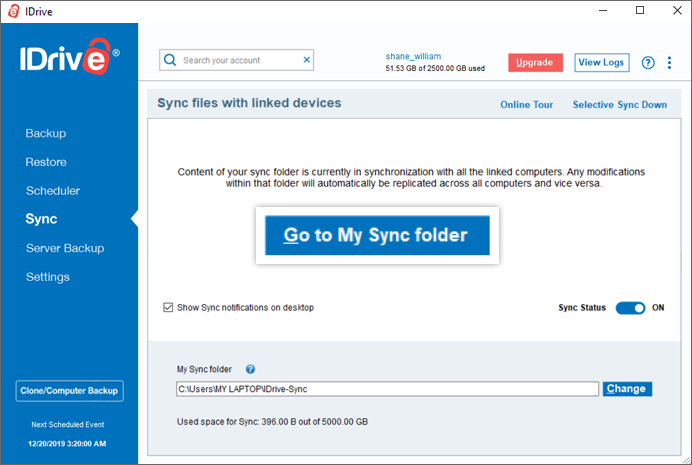The height and width of the screenshot is (465, 692).
Task: Go to the Restore section
Action: tap(46, 162)
